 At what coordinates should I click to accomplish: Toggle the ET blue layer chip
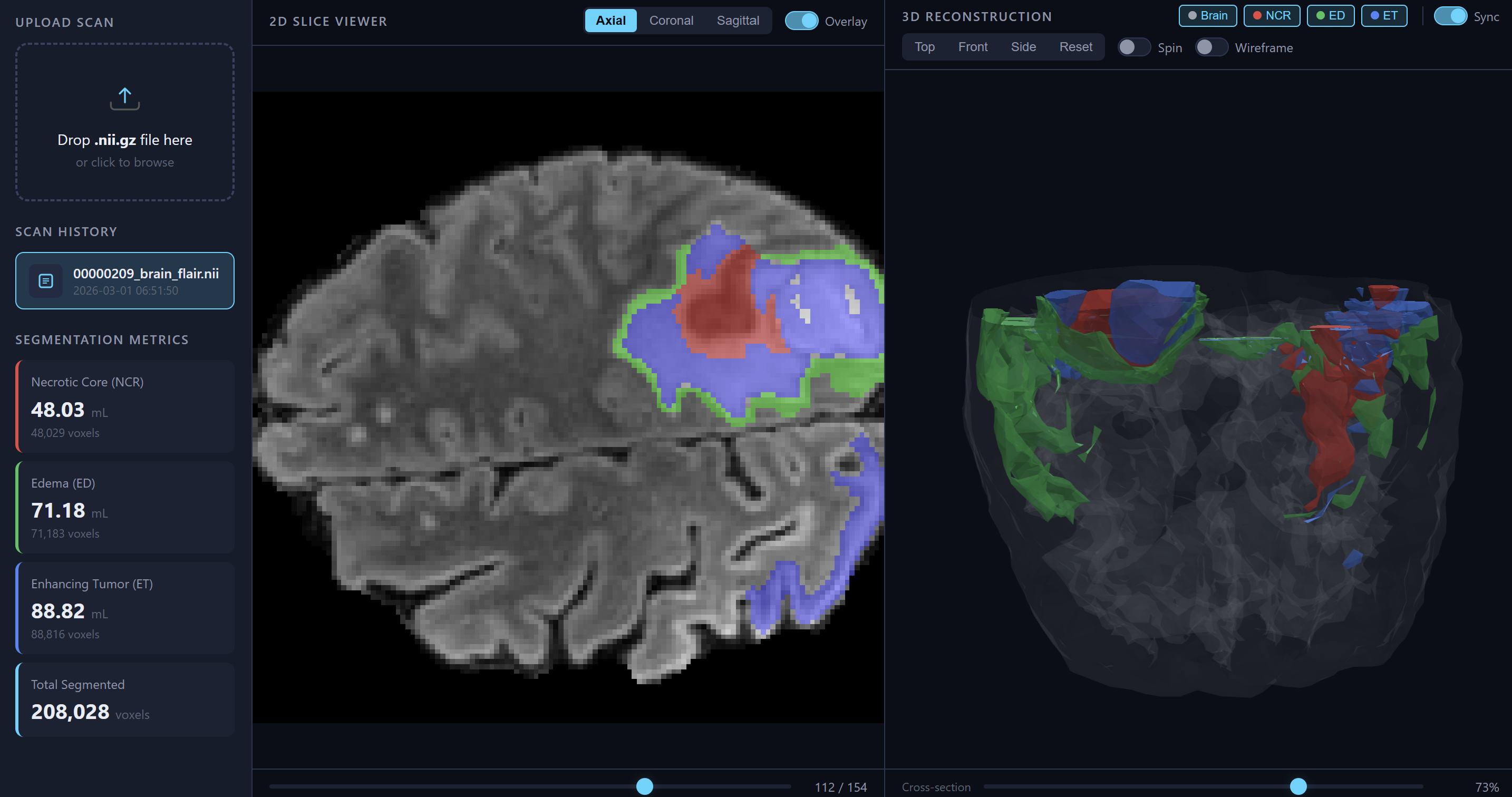click(x=1383, y=16)
